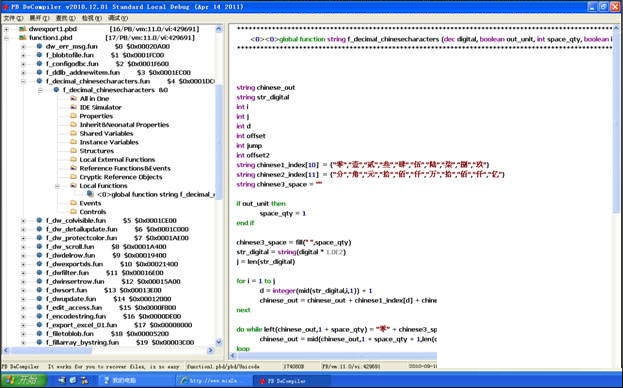Collapse the function1.pbd tree node

pyautogui.click(x=6, y=38)
